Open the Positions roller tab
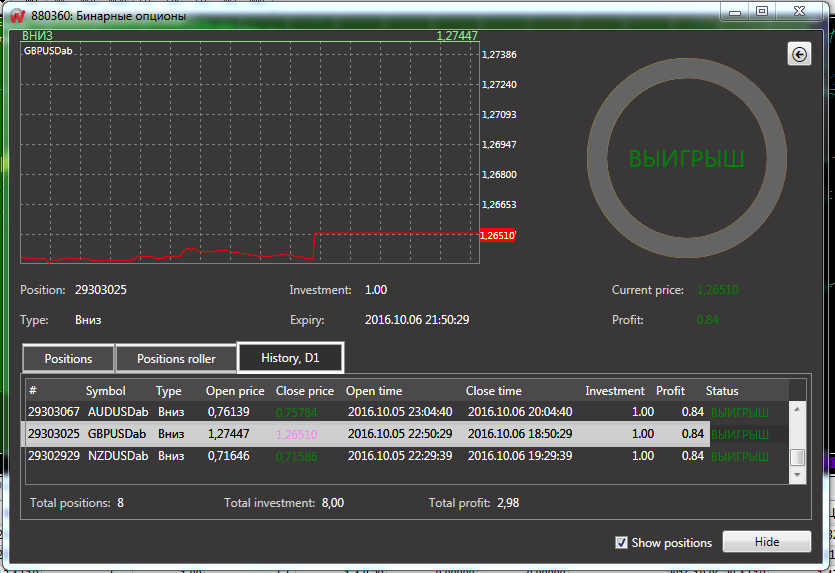Viewport: 835px width, 573px height. coord(176,358)
